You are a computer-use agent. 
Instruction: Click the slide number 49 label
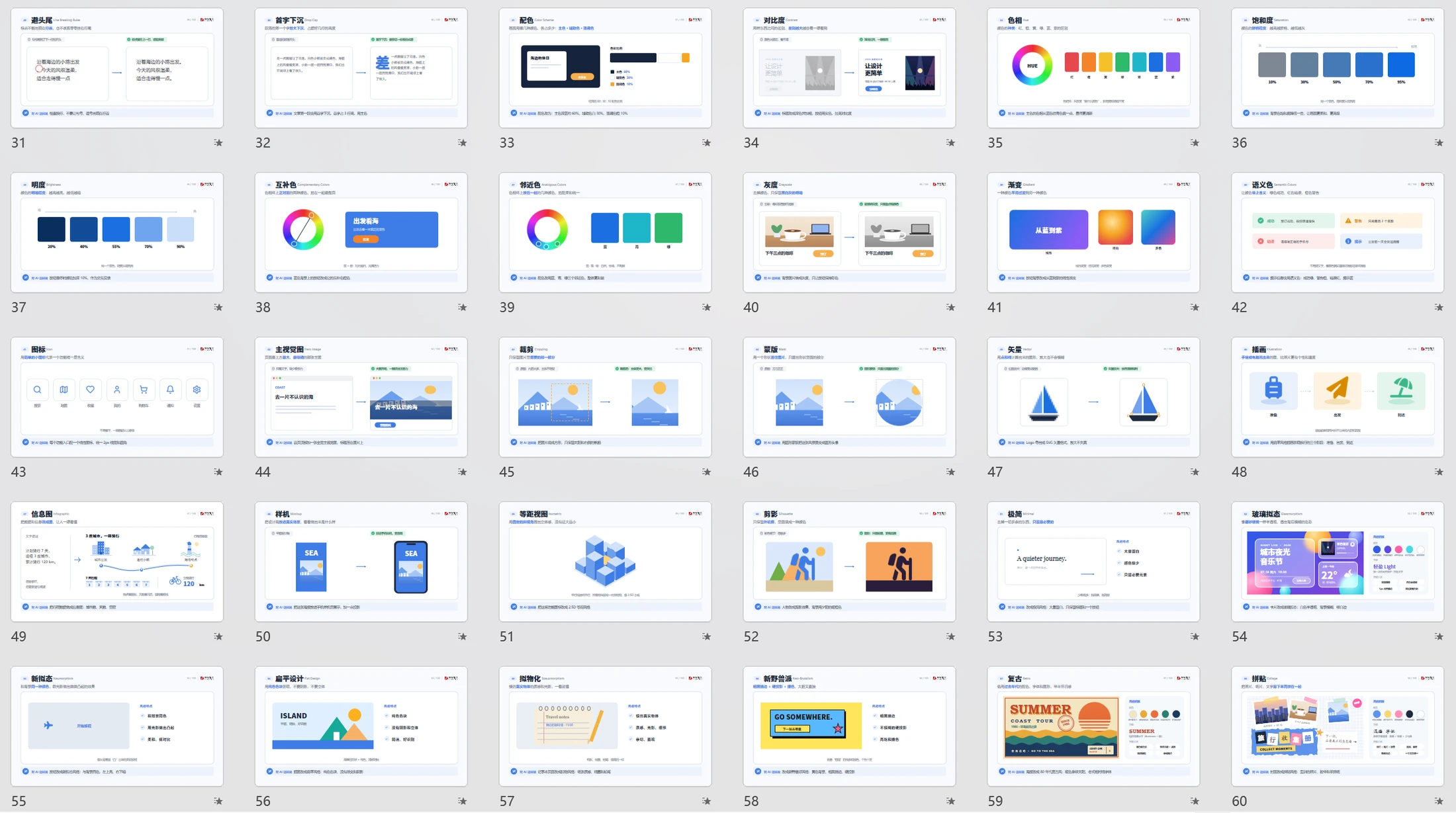[x=19, y=637]
